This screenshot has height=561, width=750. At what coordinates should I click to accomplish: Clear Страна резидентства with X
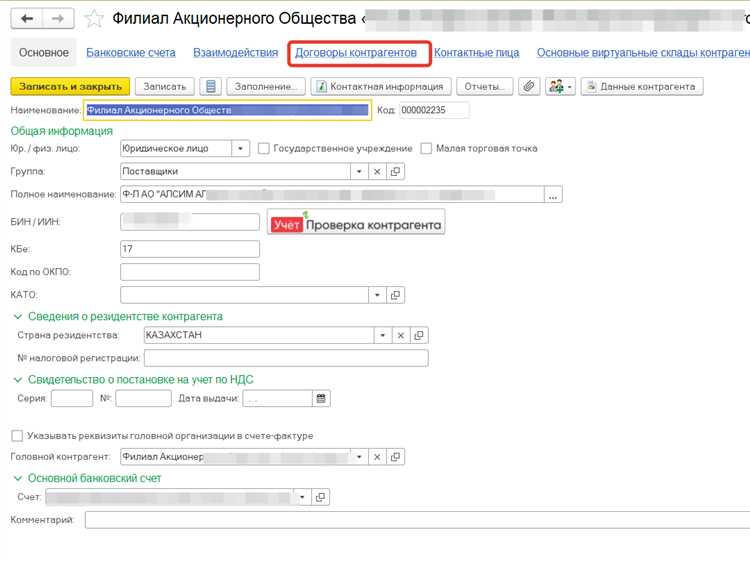tap(401, 335)
